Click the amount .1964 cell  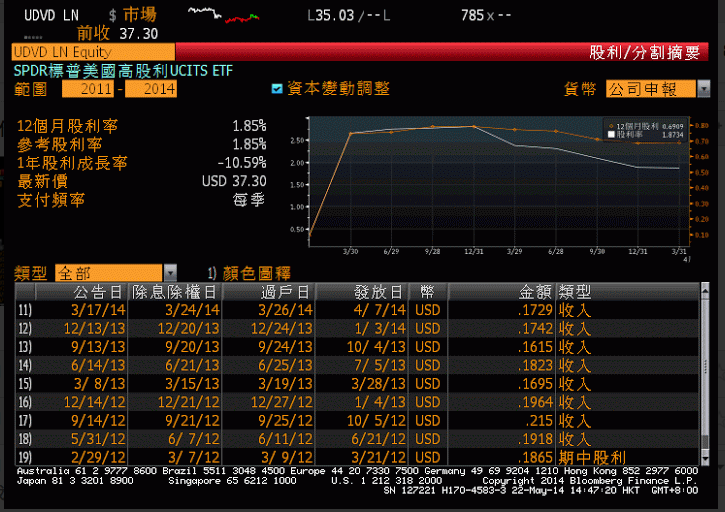pos(535,402)
